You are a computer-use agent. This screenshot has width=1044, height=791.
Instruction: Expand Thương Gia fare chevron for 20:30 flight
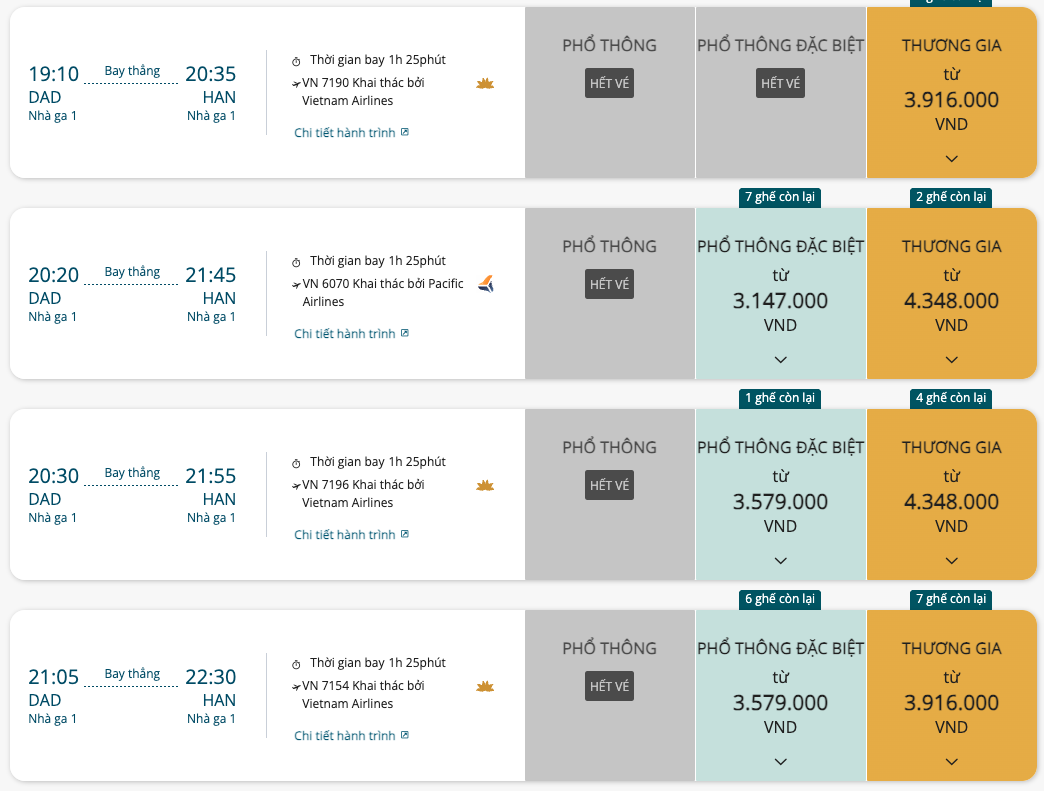point(951,561)
